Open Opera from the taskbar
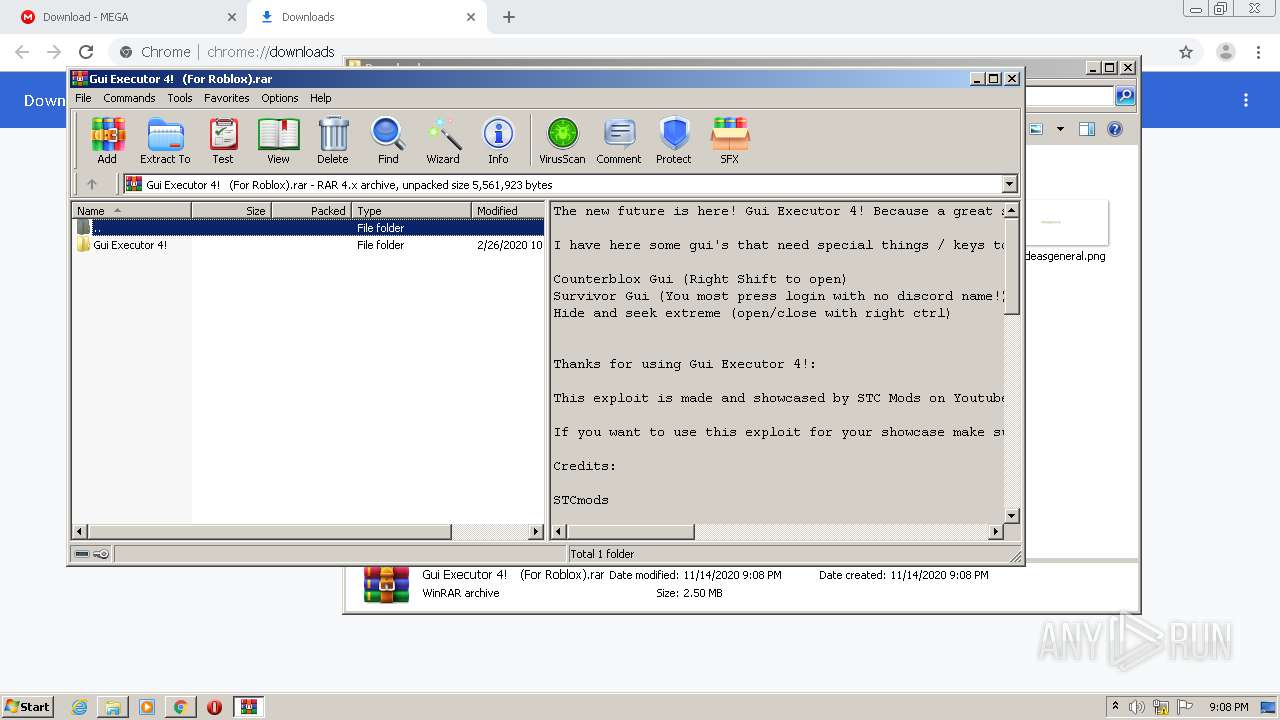The width and height of the screenshot is (1280, 720). (x=214, y=707)
